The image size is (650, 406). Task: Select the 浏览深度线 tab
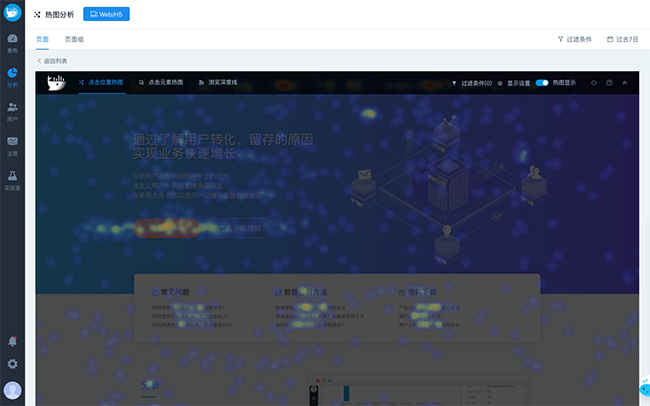pyautogui.click(x=218, y=83)
